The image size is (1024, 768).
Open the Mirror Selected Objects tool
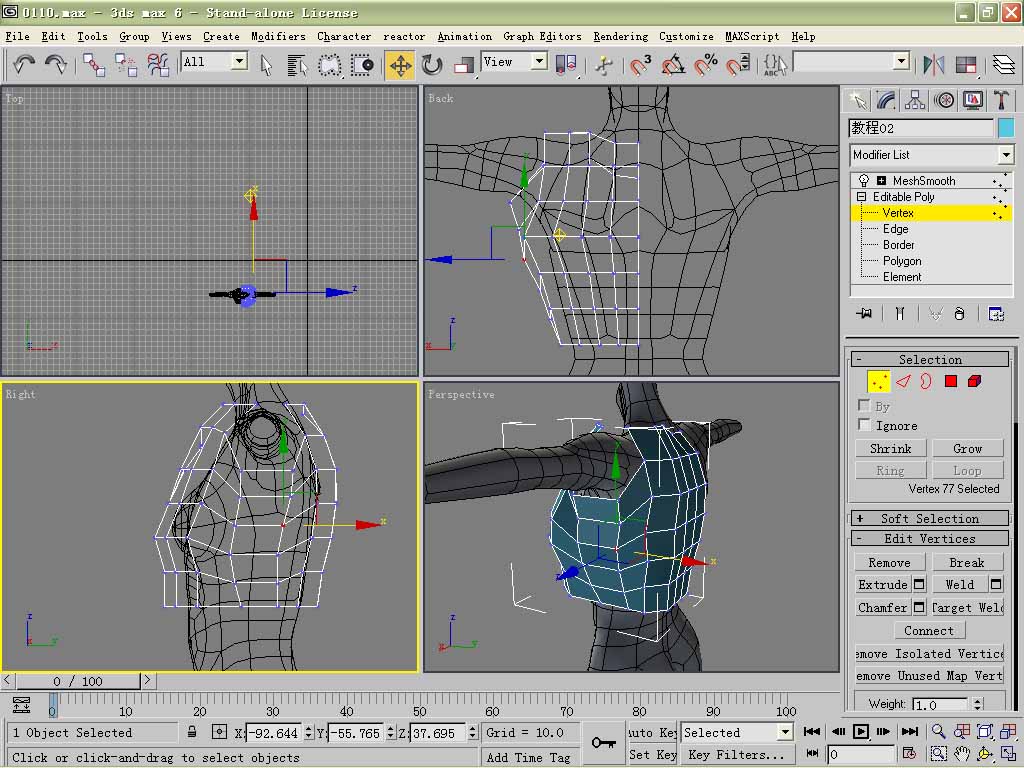pyautogui.click(x=934, y=65)
